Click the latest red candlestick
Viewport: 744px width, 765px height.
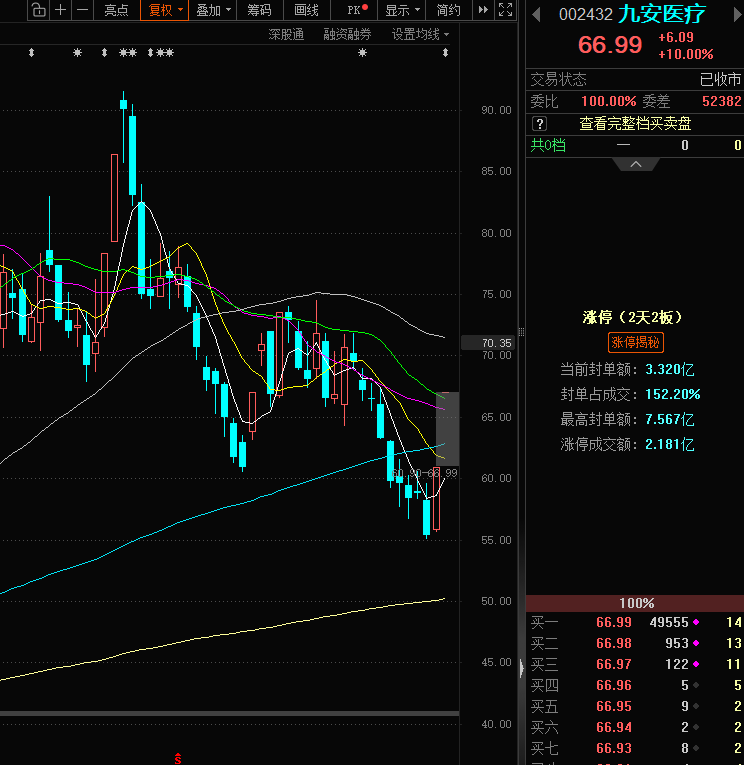click(437, 499)
